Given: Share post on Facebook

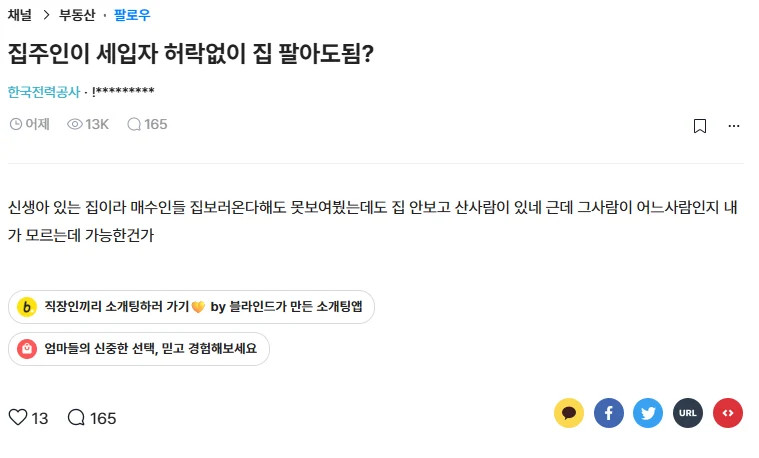Looking at the screenshot, I should click(609, 413).
